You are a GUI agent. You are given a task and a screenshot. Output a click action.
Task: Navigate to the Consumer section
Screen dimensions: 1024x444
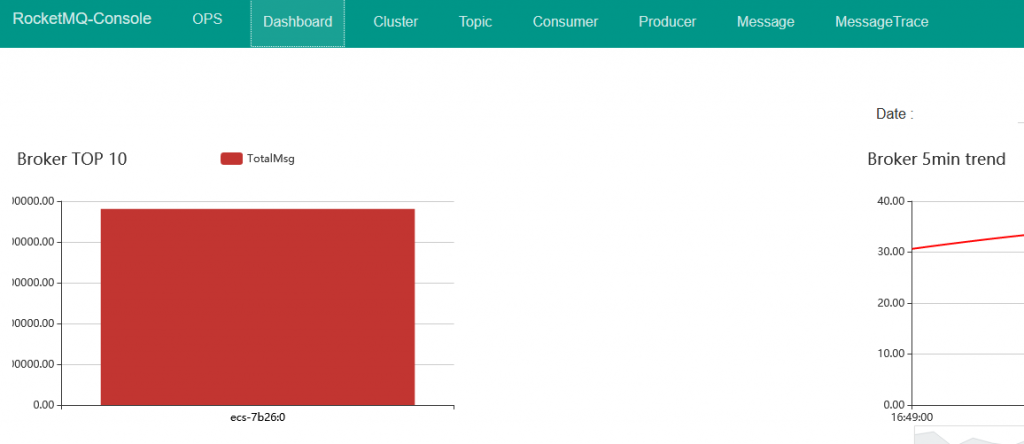point(565,22)
